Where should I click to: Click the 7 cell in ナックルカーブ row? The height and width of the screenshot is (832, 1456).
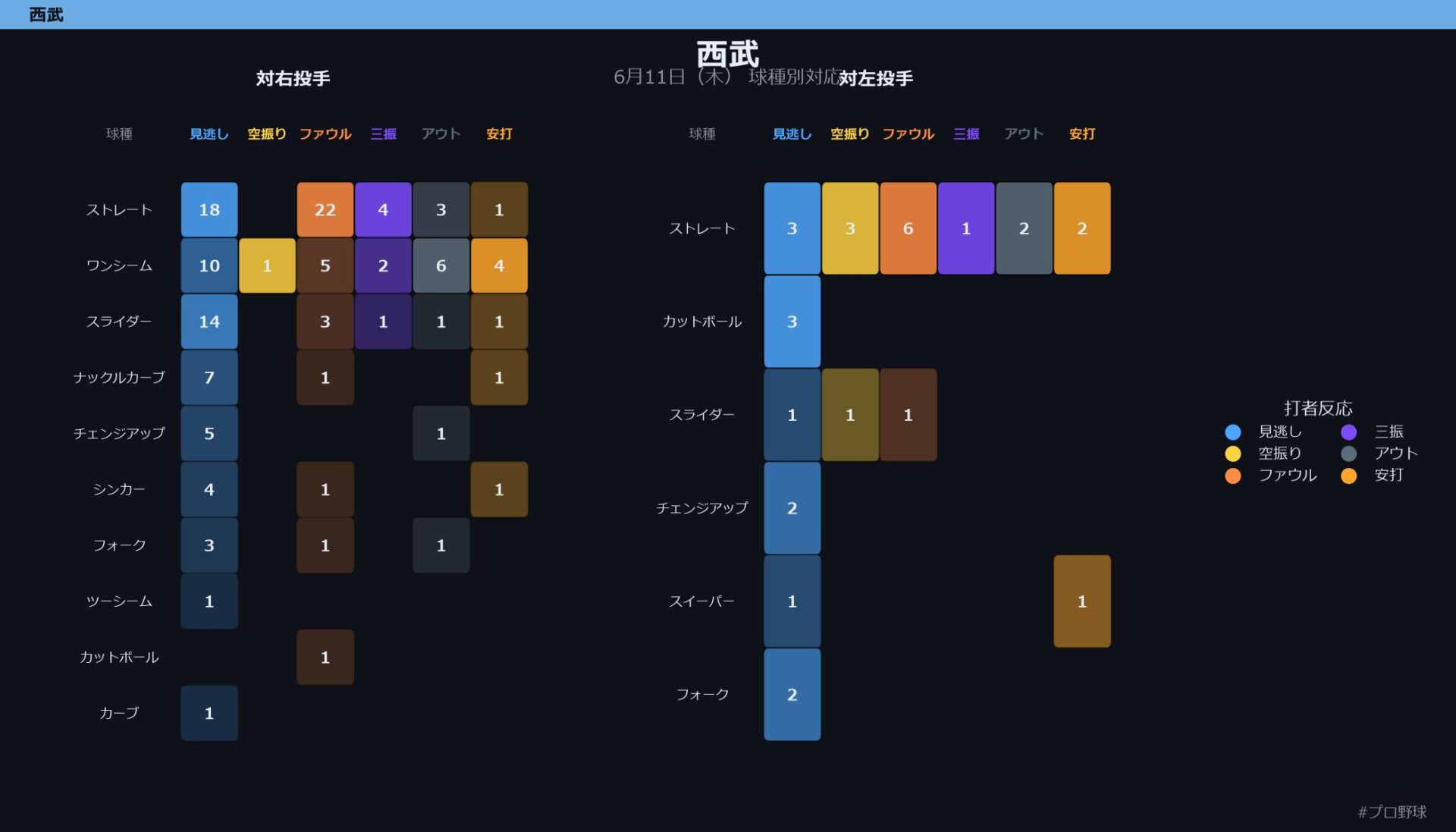(x=209, y=378)
